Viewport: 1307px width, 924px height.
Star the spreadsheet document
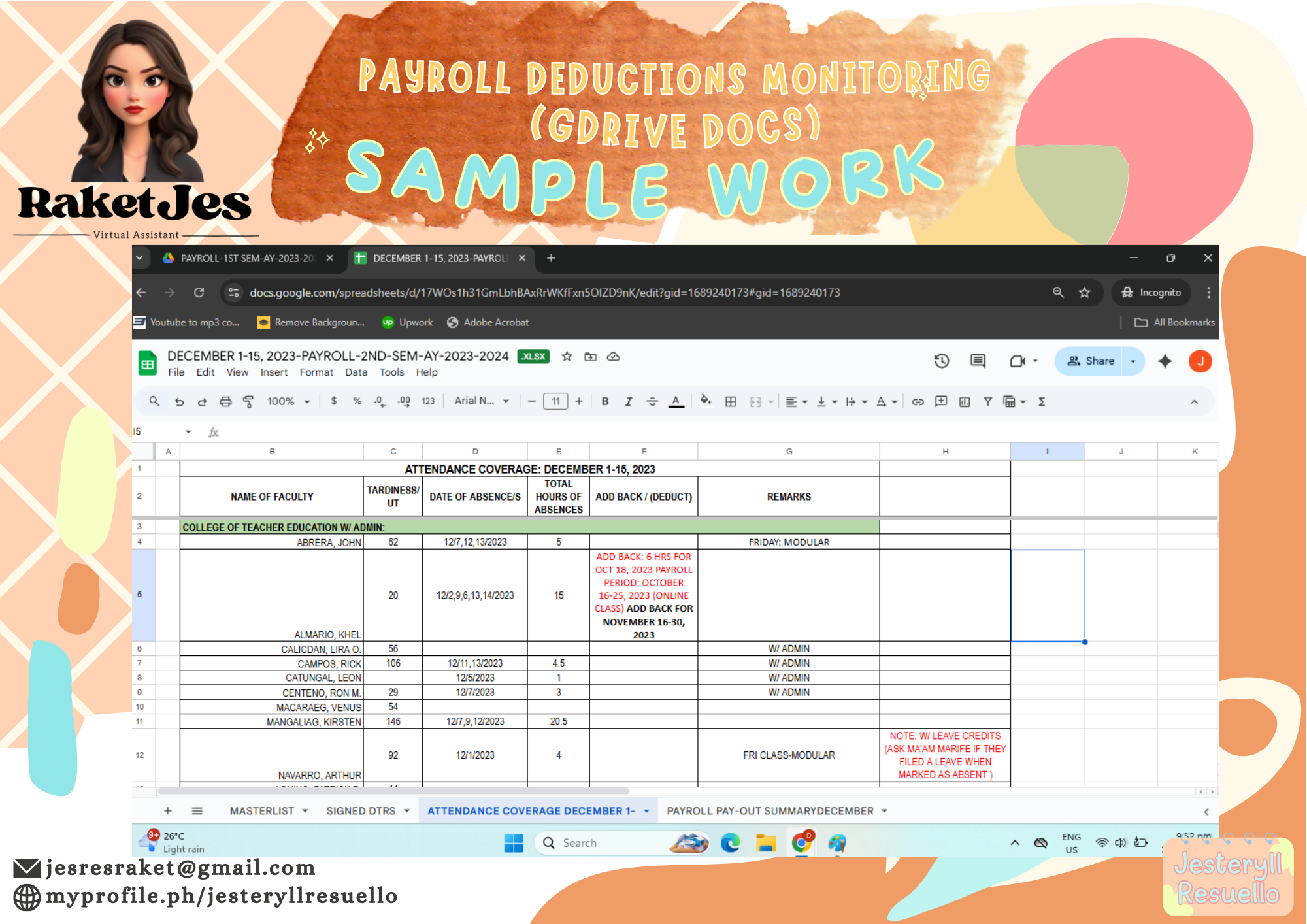[567, 356]
